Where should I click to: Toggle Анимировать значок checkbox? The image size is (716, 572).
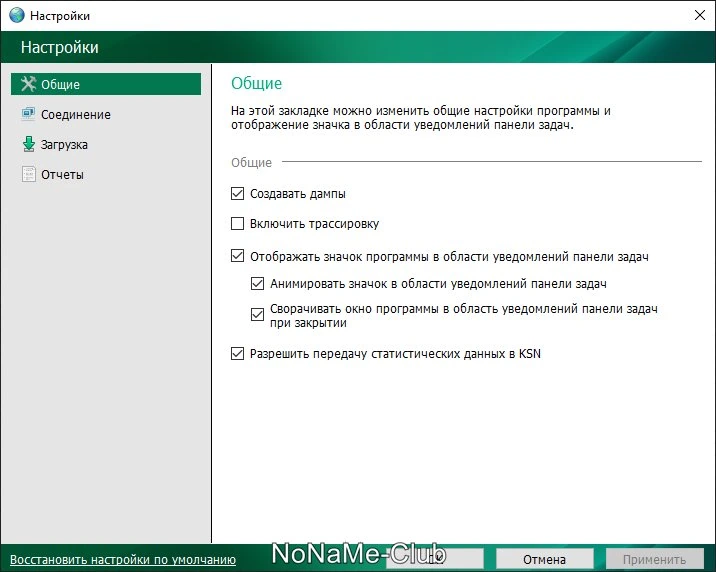pos(258,283)
